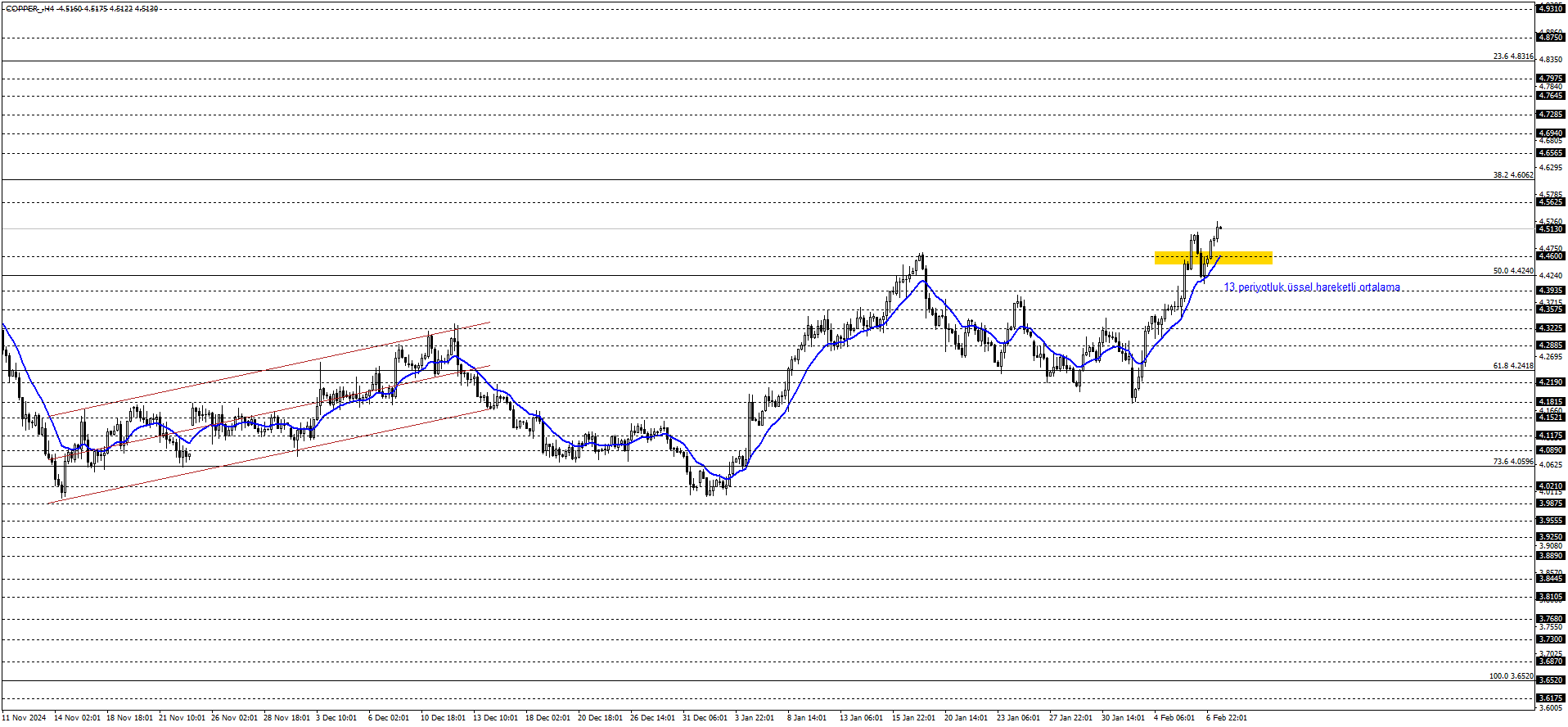Click the 4.6565 price level tag
This screenshot has height=727, width=1568.
coord(1551,153)
